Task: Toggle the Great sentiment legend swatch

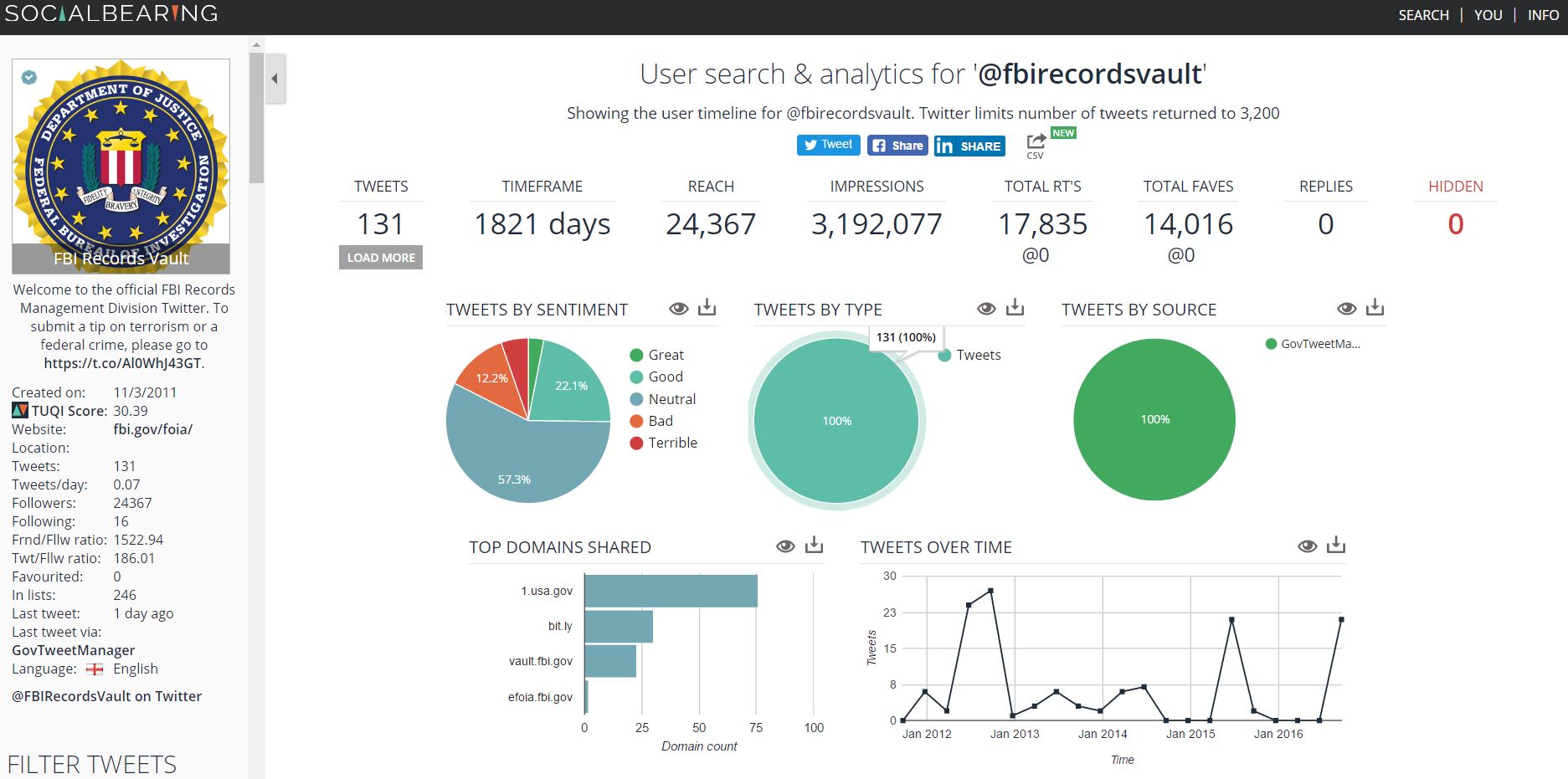Action: coord(636,355)
